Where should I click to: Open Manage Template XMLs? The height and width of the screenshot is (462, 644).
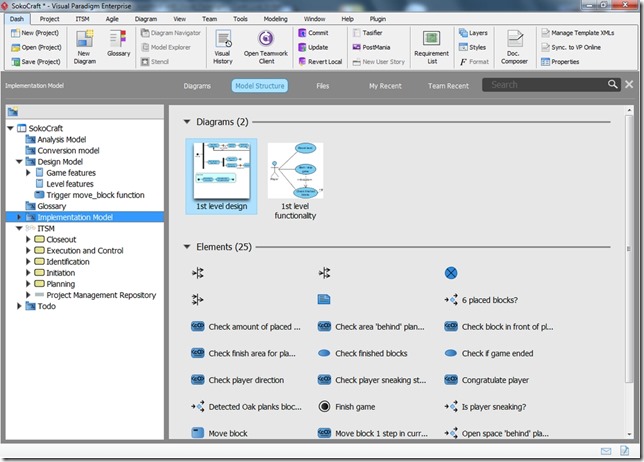click(x=577, y=33)
